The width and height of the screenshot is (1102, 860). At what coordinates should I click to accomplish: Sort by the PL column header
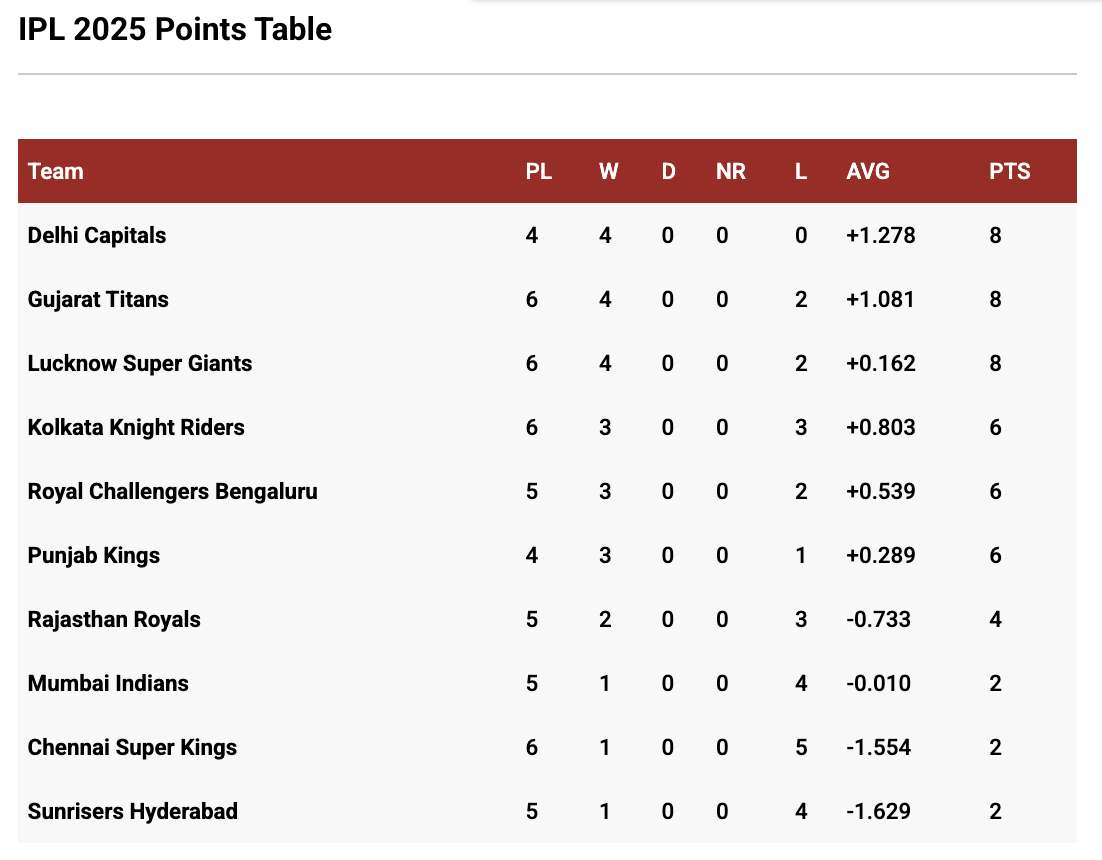pos(539,172)
